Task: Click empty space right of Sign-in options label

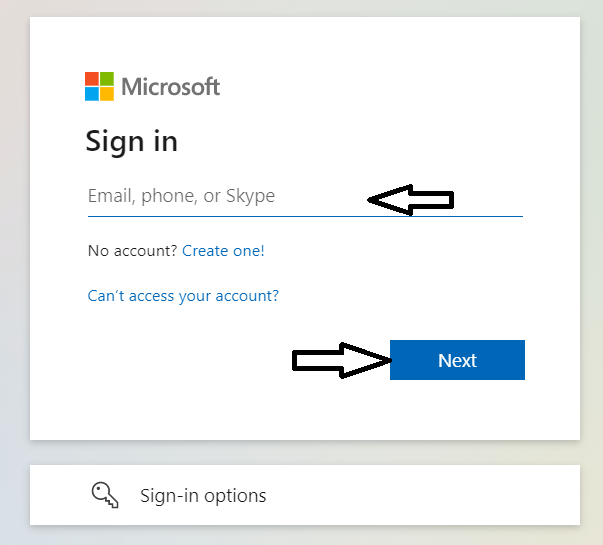Action: [x=423, y=495]
